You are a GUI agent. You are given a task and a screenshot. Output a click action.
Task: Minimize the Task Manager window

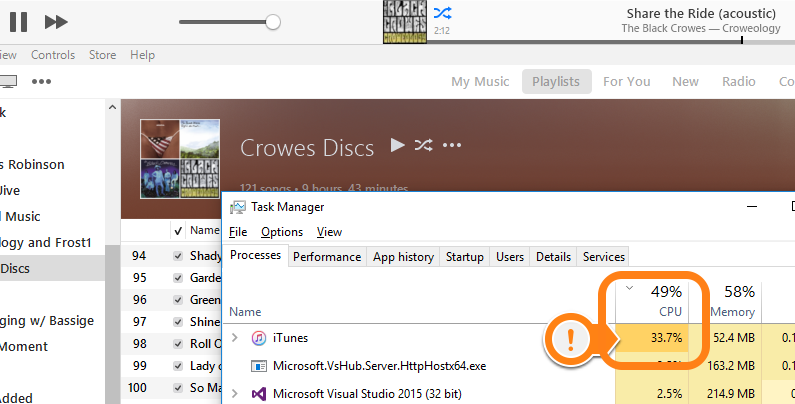pyautogui.click(x=752, y=206)
